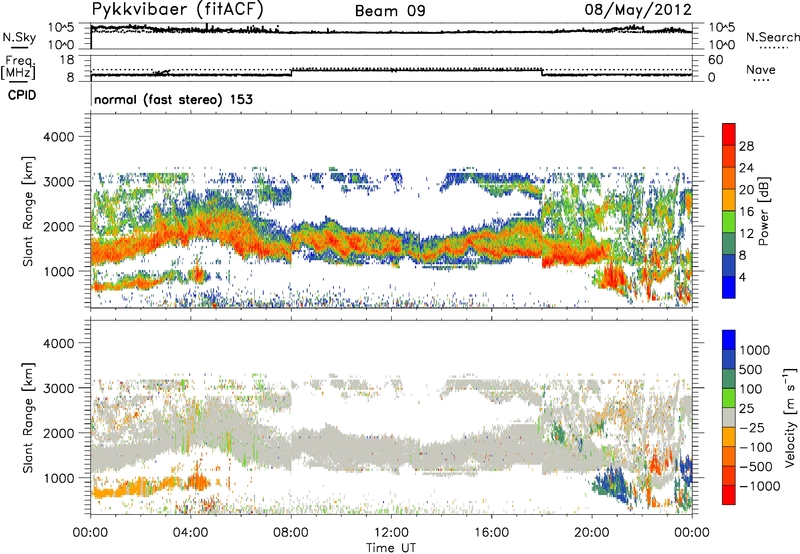Click the light green Power segment between 12 and 16
Image resolution: width=800 pixels, height=554 pixels.
click(729, 222)
